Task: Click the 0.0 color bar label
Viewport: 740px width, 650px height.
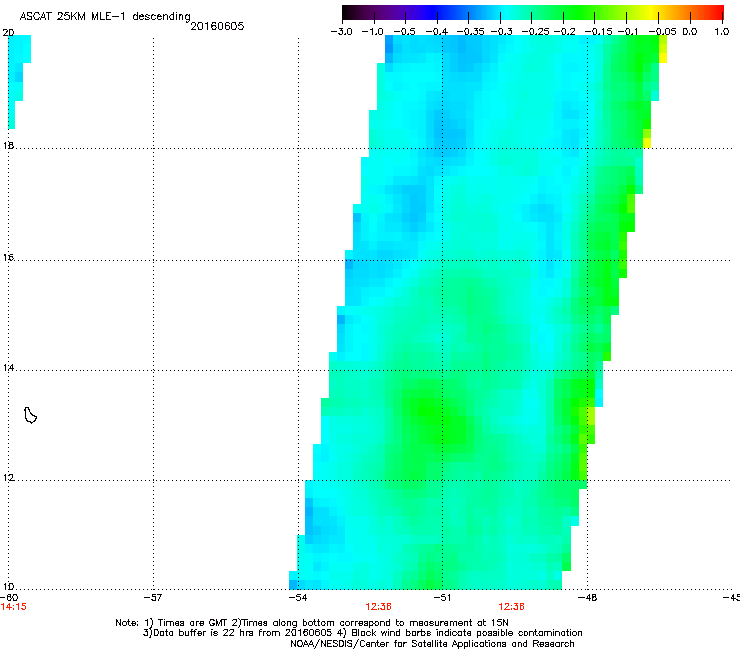Action: 690,32
